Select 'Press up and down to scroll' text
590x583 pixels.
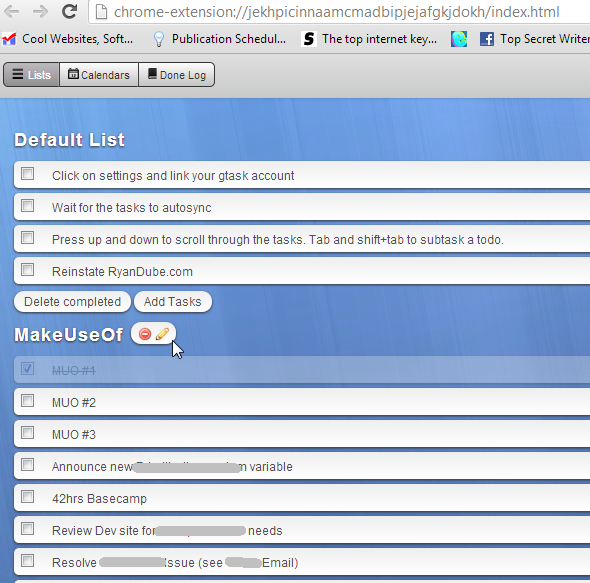point(278,240)
